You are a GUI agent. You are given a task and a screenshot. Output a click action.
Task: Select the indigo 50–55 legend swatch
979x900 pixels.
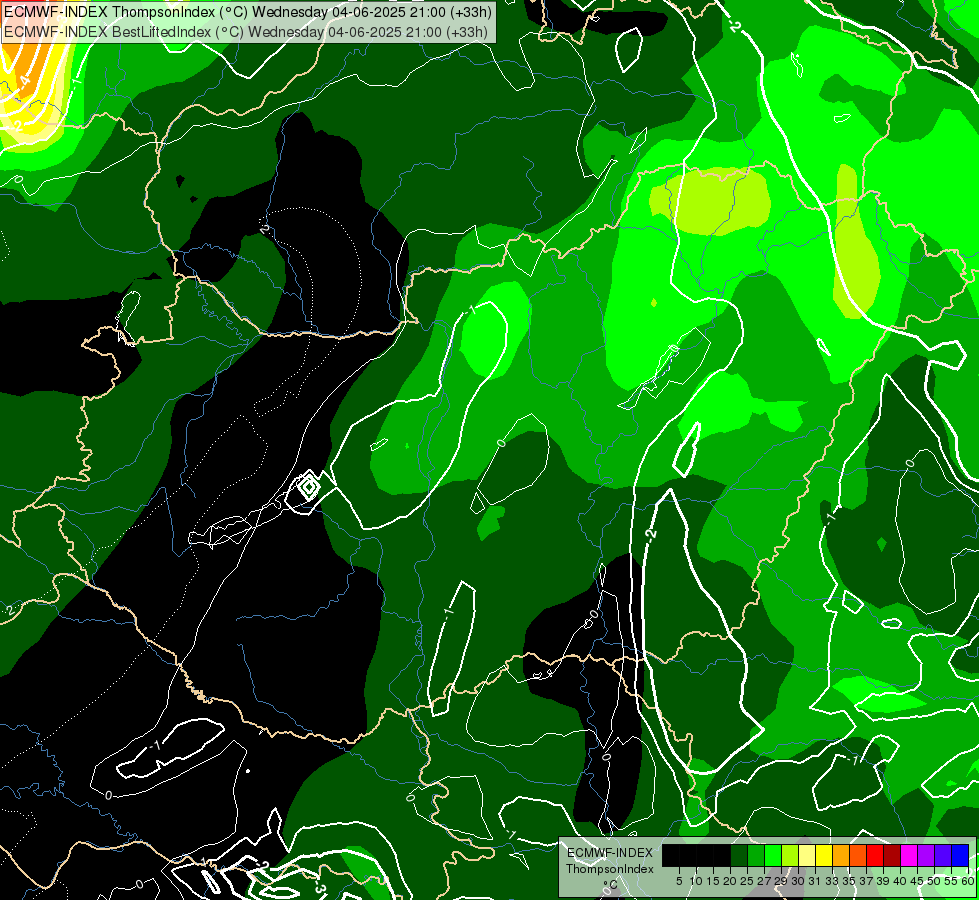(x=943, y=855)
